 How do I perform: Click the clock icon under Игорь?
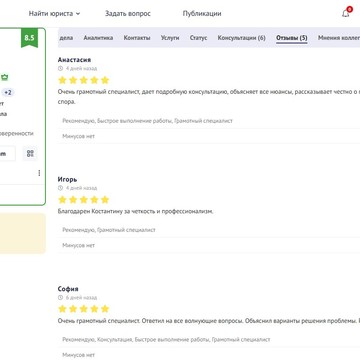click(60, 188)
